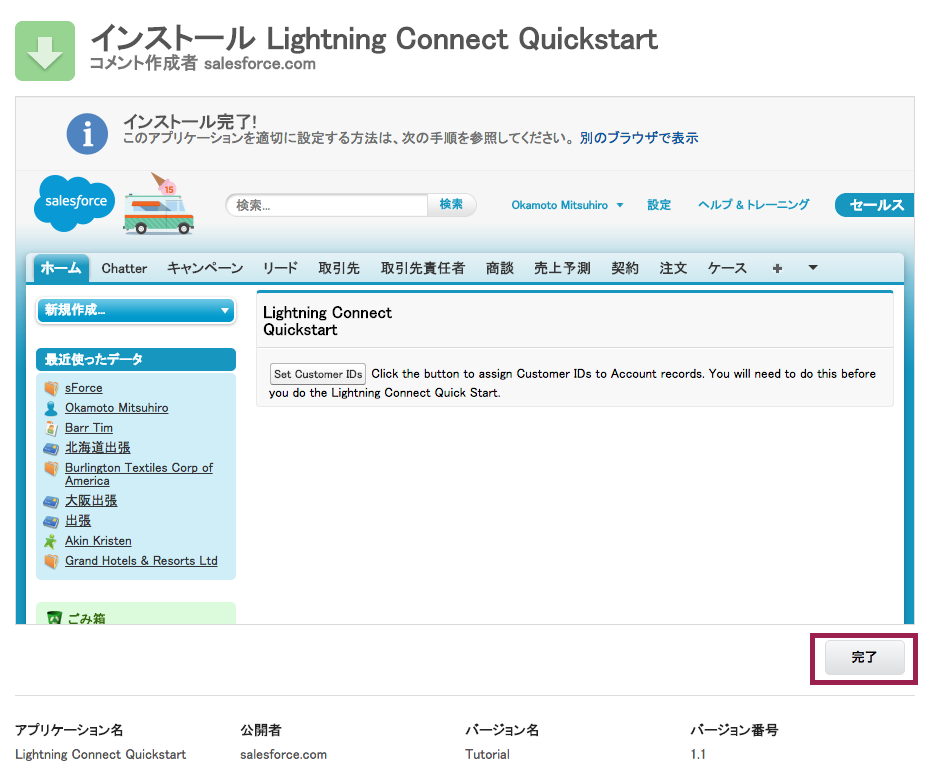This screenshot has width=939, height=775.
Task: Click into the 検索 search field
Action: click(x=327, y=205)
